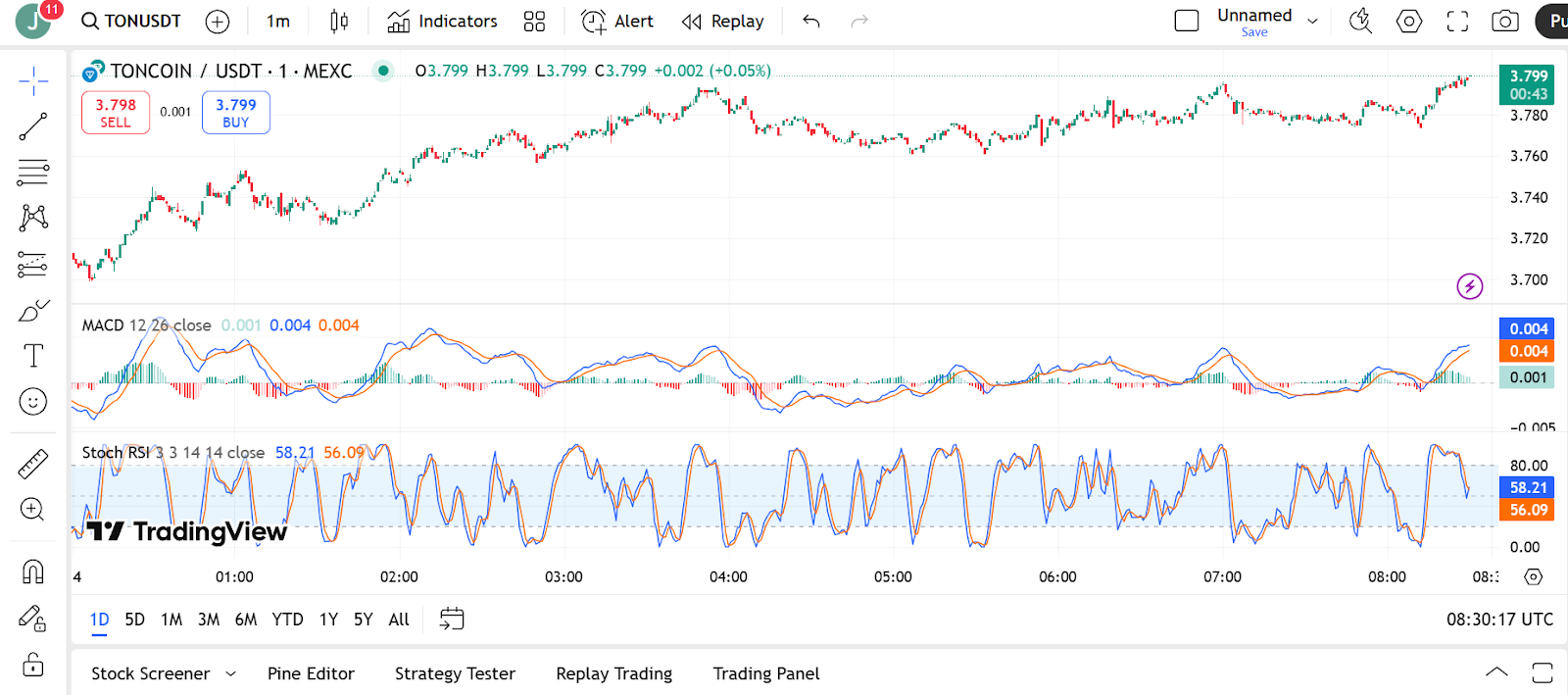Select the brush drawing tool

pos(33,311)
